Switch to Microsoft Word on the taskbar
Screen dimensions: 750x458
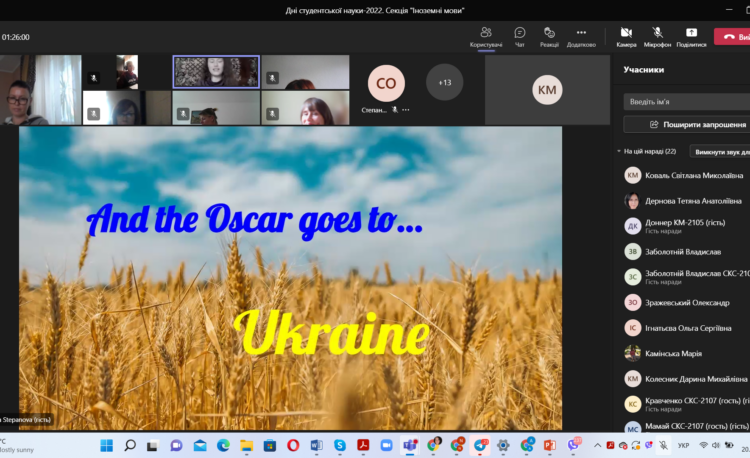click(x=316, y=446)
